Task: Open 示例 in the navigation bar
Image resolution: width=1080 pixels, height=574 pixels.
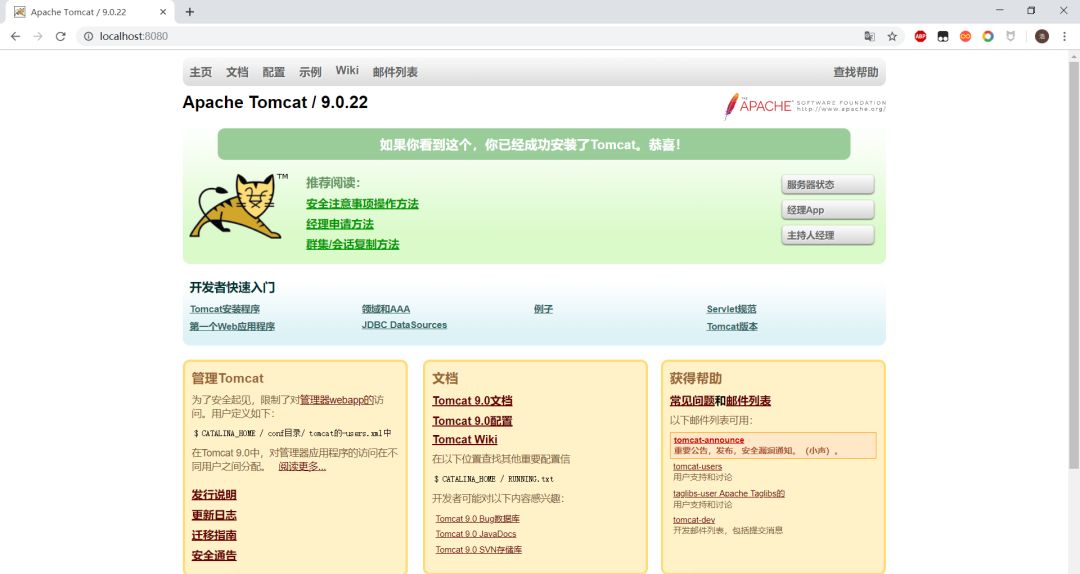Action: coord(310,72)
